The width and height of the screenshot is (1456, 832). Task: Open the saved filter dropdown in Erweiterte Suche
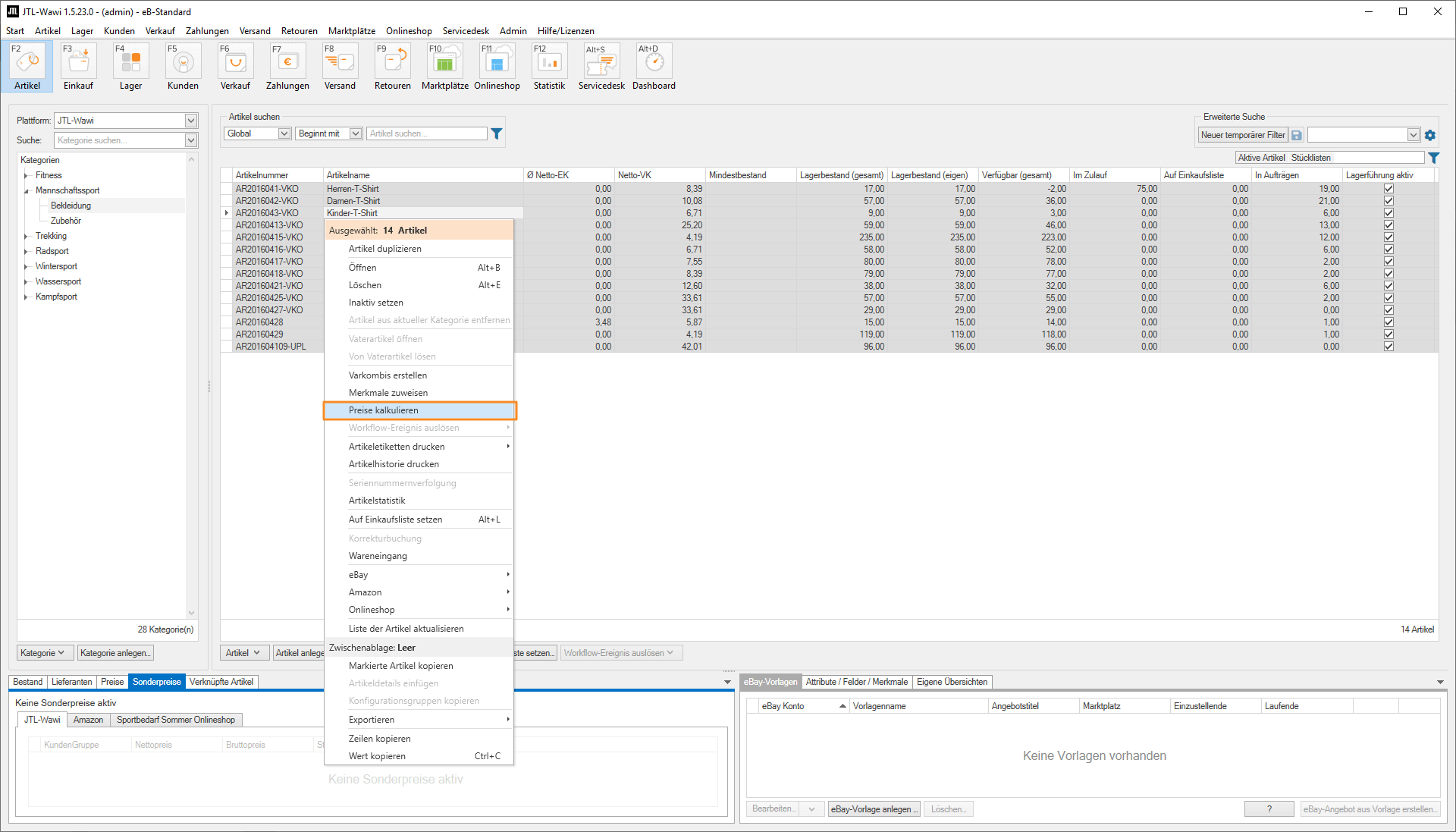pos(1414,135)
